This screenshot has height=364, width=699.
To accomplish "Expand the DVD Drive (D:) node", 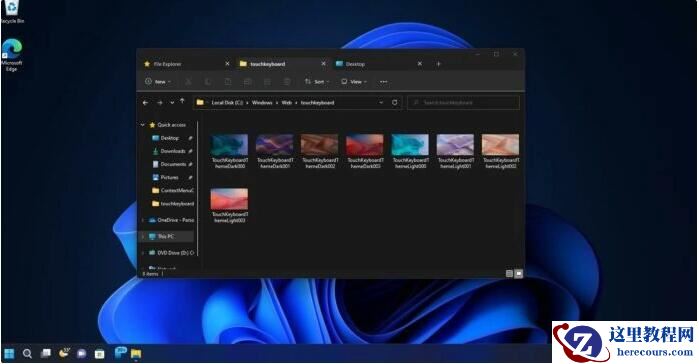I will pos(143,253).
